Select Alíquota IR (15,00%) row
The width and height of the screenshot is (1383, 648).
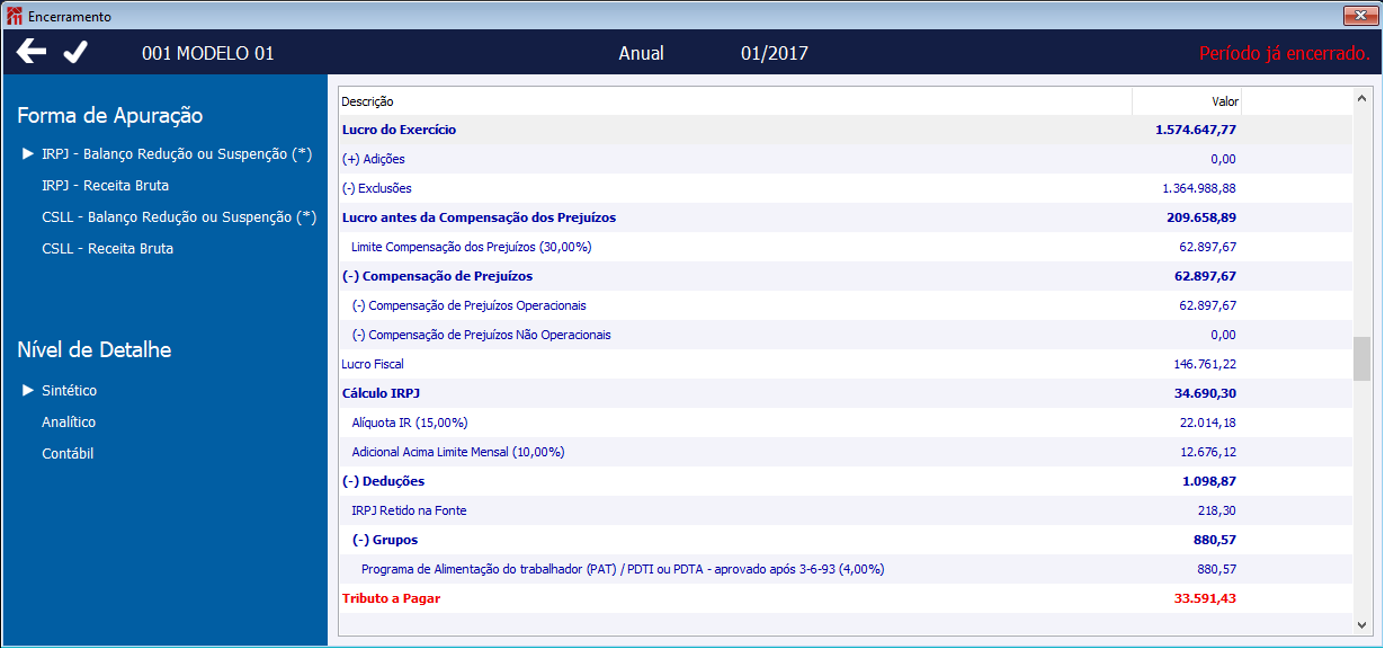coord(845,423)
